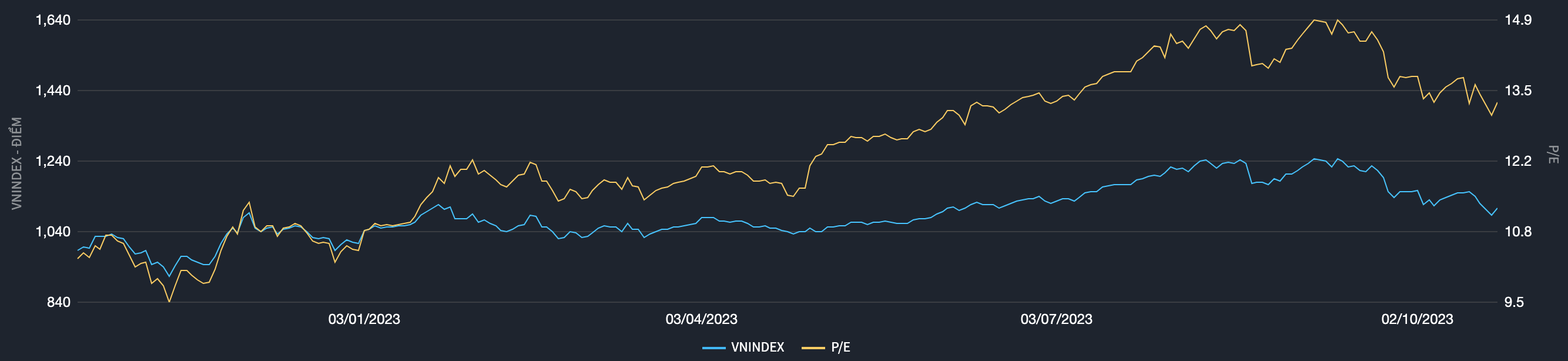Select the 1,040 VNINDEX axis tick

53,232
